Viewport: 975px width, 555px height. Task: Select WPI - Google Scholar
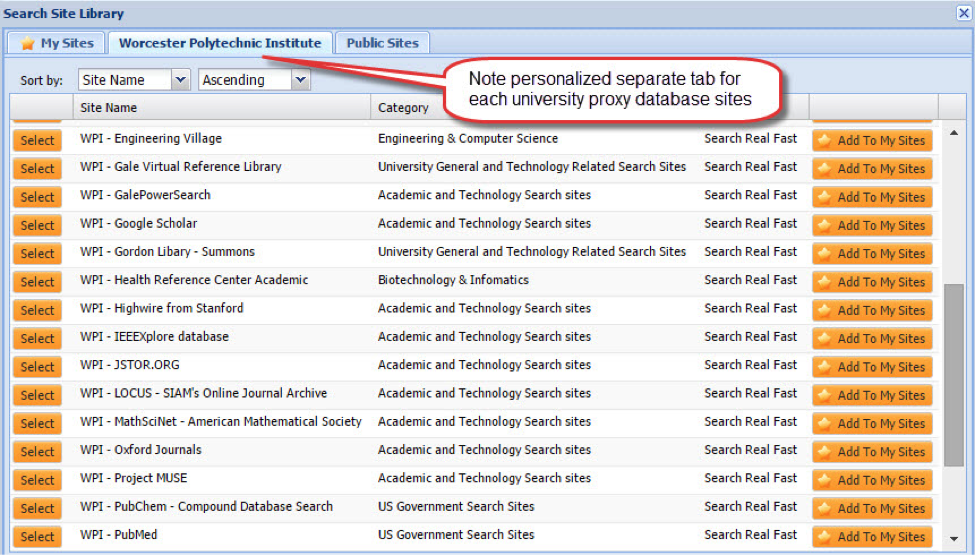37,225
